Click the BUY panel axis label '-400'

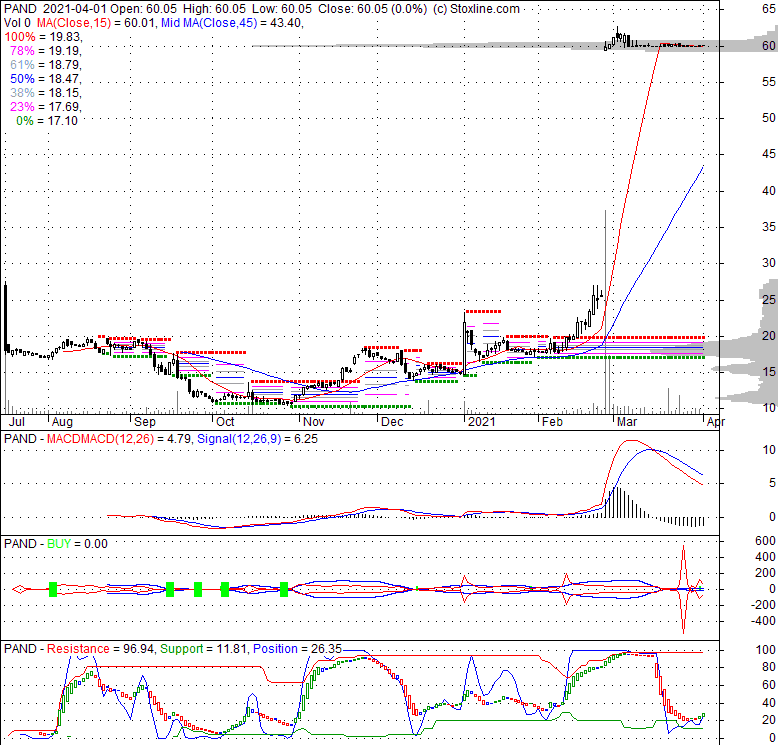point(763,621)
